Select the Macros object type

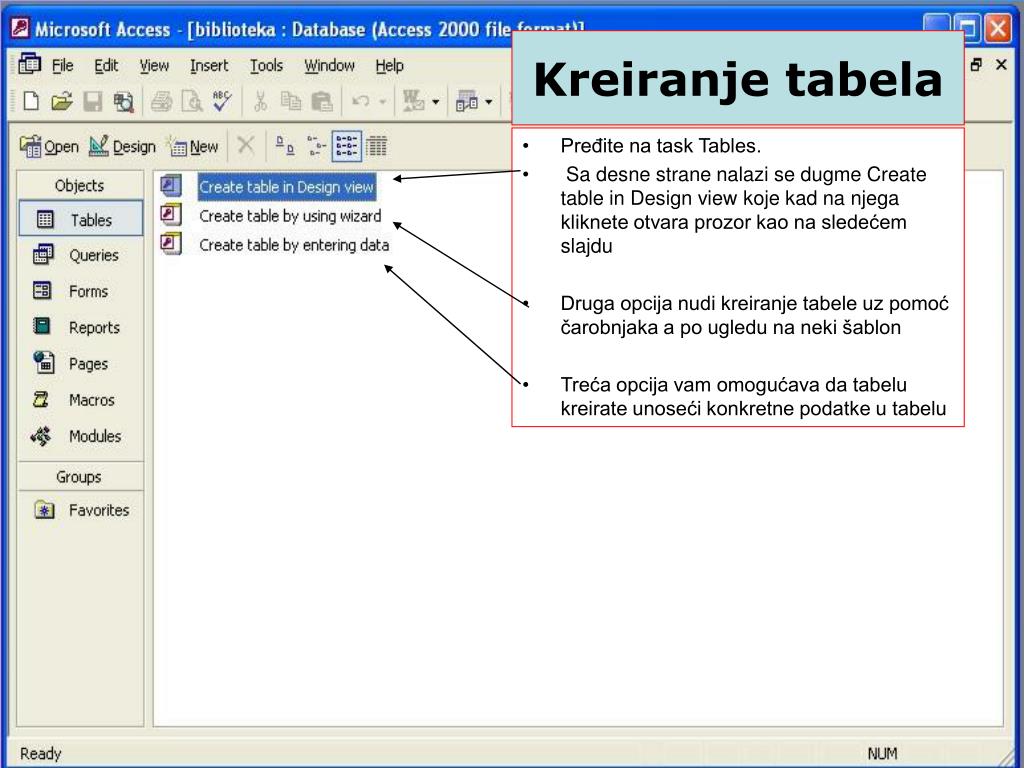coord(73,399)
